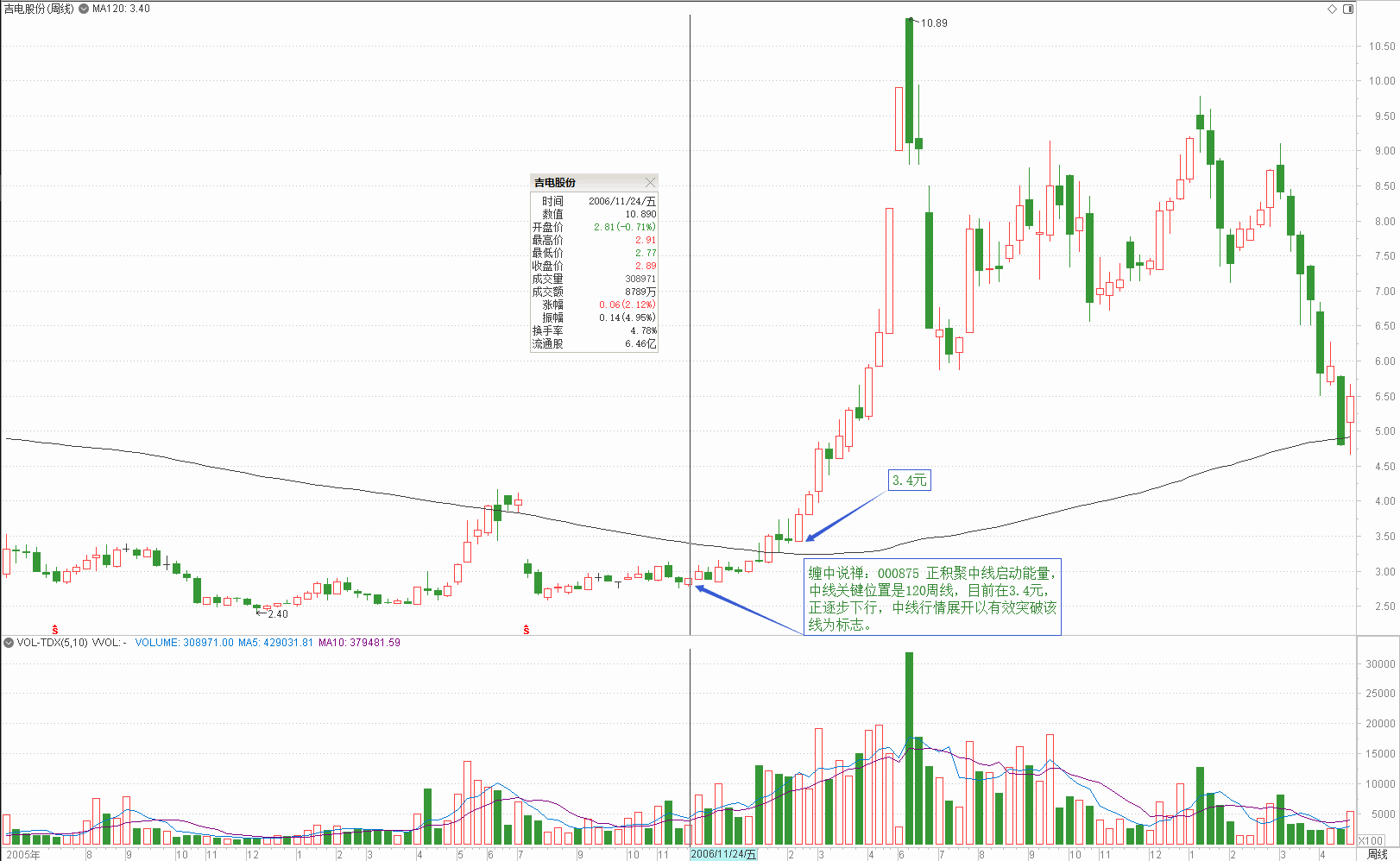The width and height of the screenshot is (1400, 861).
Task: Select the 缠中说禅 green annotation text box
Action: click(x=932, y=599)
